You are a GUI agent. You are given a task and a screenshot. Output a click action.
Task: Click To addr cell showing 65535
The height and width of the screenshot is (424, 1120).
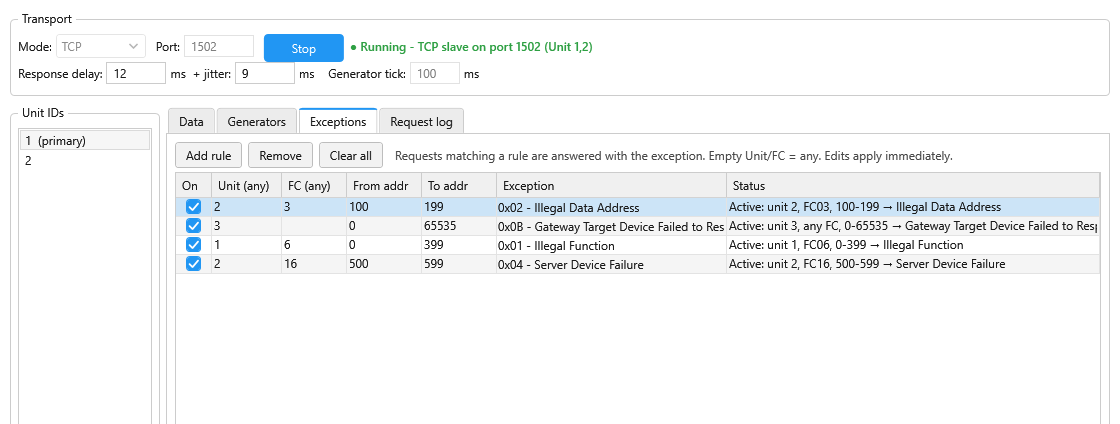pyautogui.click(x=459, y=226)
